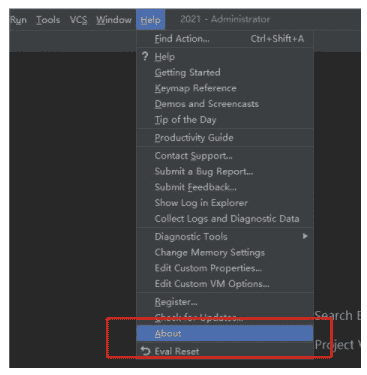Click the Eval Reset arrow icon
This screenshot has height=375, width=367.
coord(145,350)
